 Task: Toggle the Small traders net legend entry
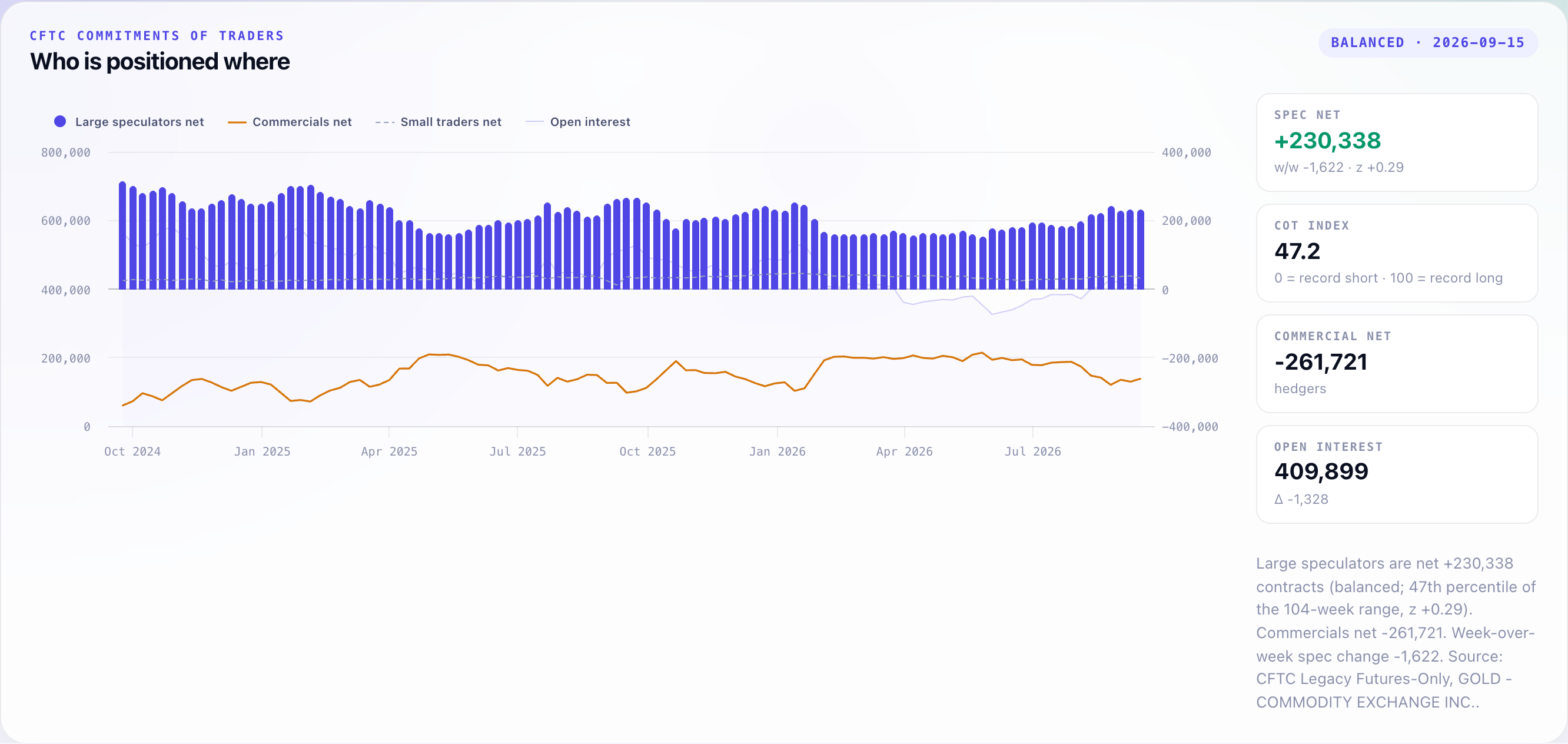click(x=438, y=122)
